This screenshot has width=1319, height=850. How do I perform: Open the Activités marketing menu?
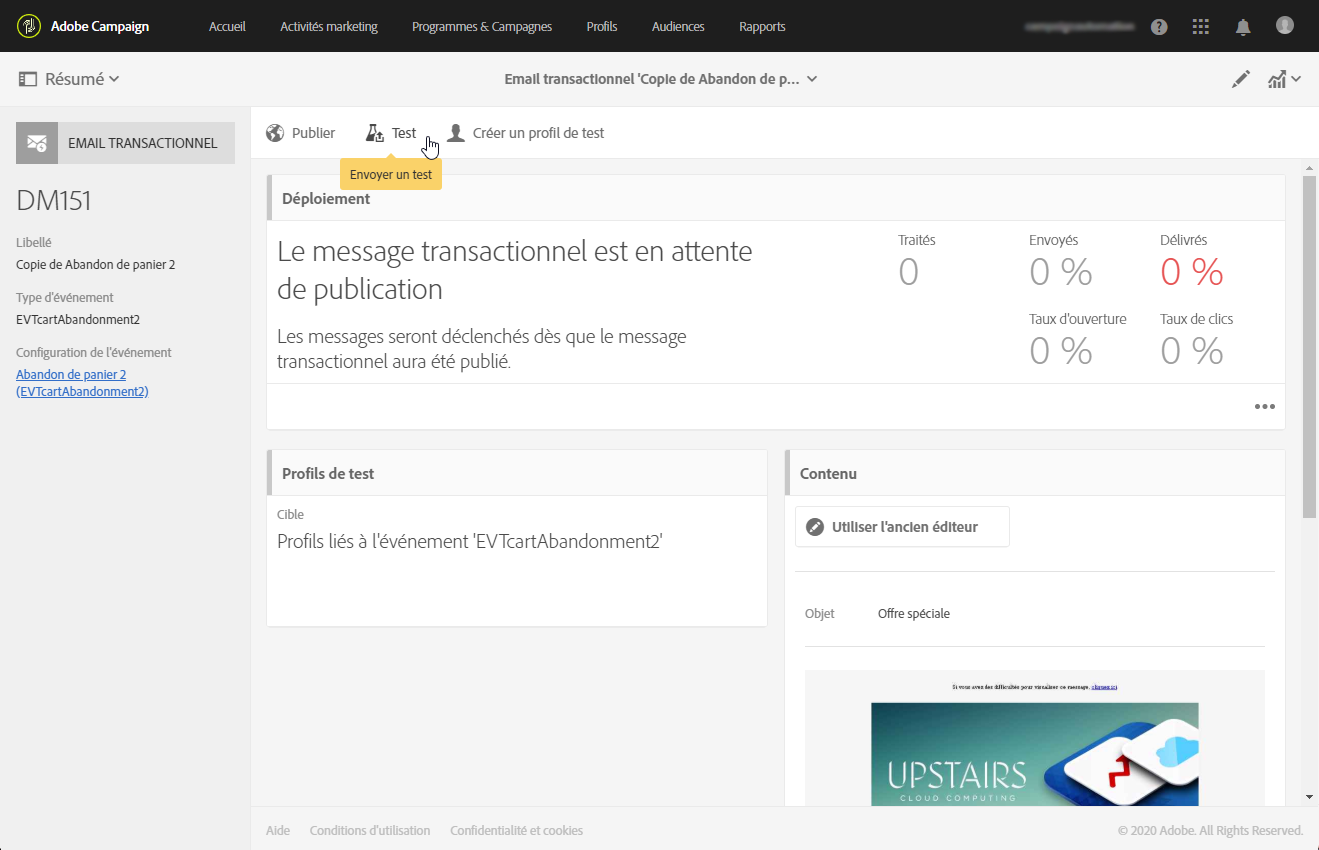(x=329, y=27)
